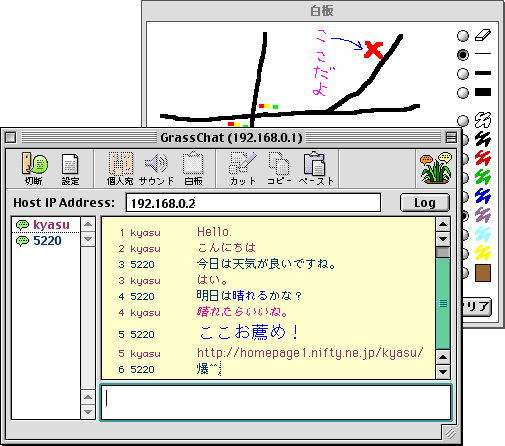Click user list bottom scroll-up arrow
The image size is (505, 446).
[x=88, y=397]
